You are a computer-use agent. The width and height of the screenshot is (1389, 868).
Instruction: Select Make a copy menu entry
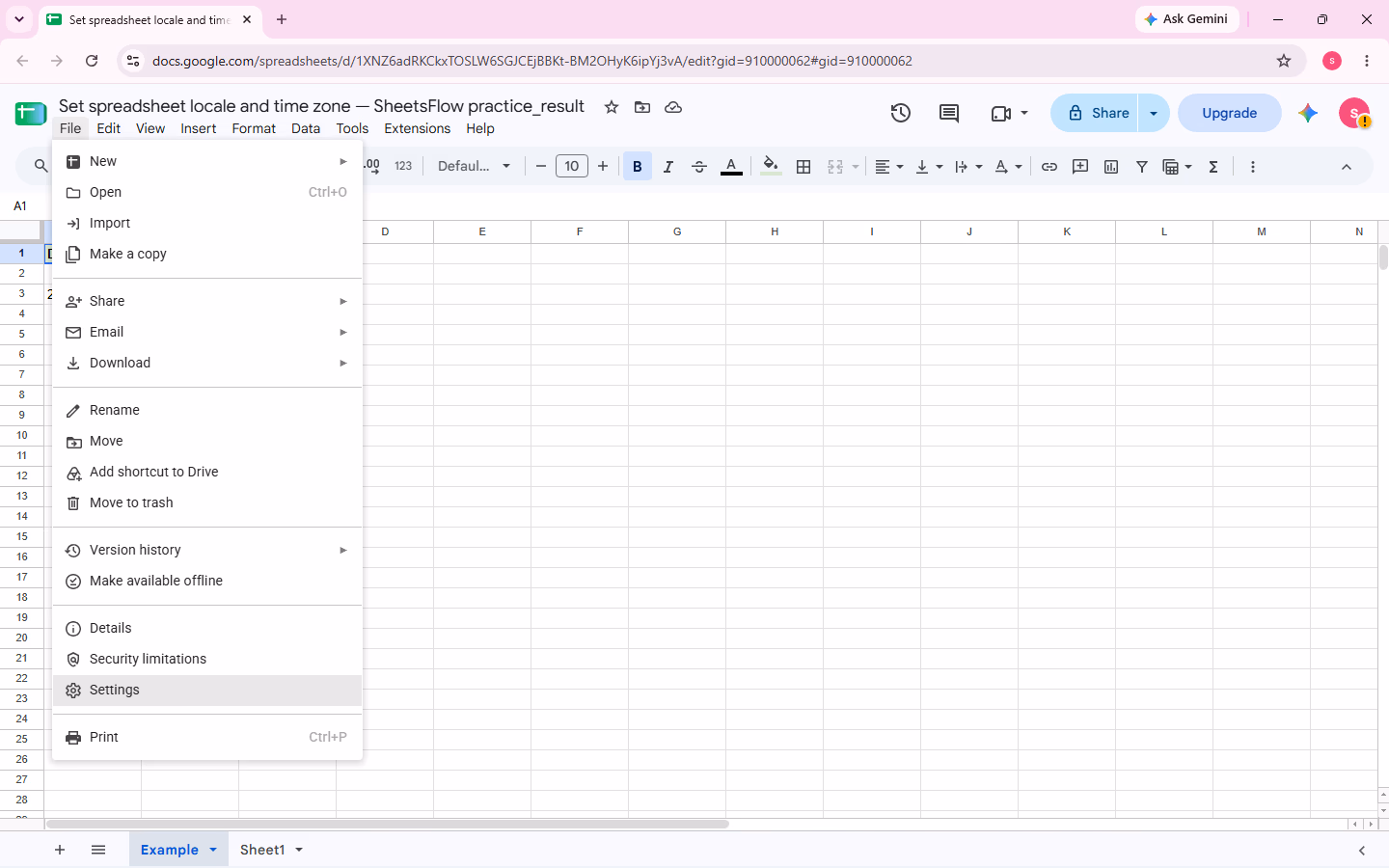(x=207, y=254)
